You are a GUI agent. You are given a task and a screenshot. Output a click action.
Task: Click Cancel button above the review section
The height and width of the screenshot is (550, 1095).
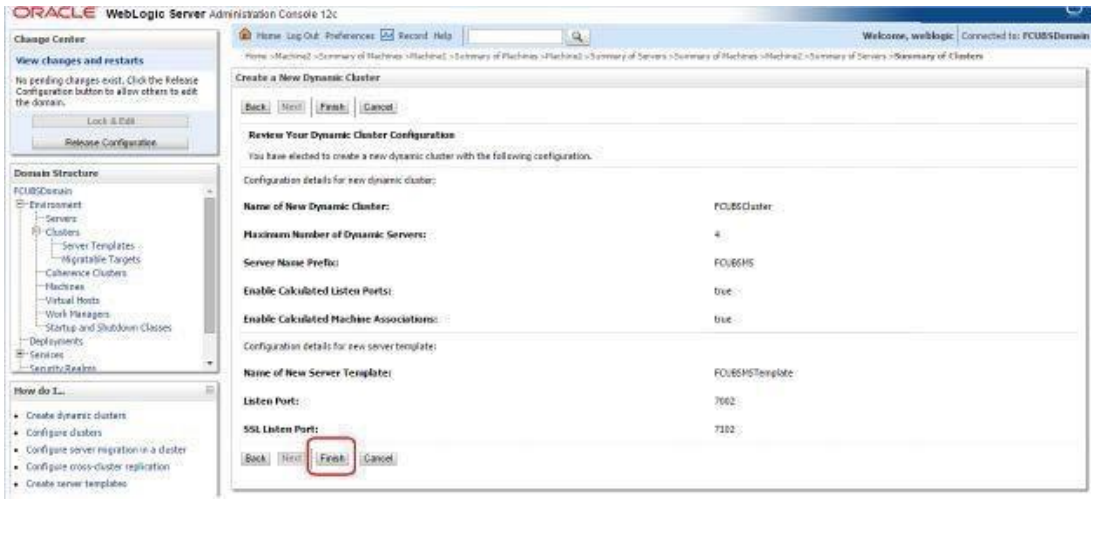click(379, 107)
